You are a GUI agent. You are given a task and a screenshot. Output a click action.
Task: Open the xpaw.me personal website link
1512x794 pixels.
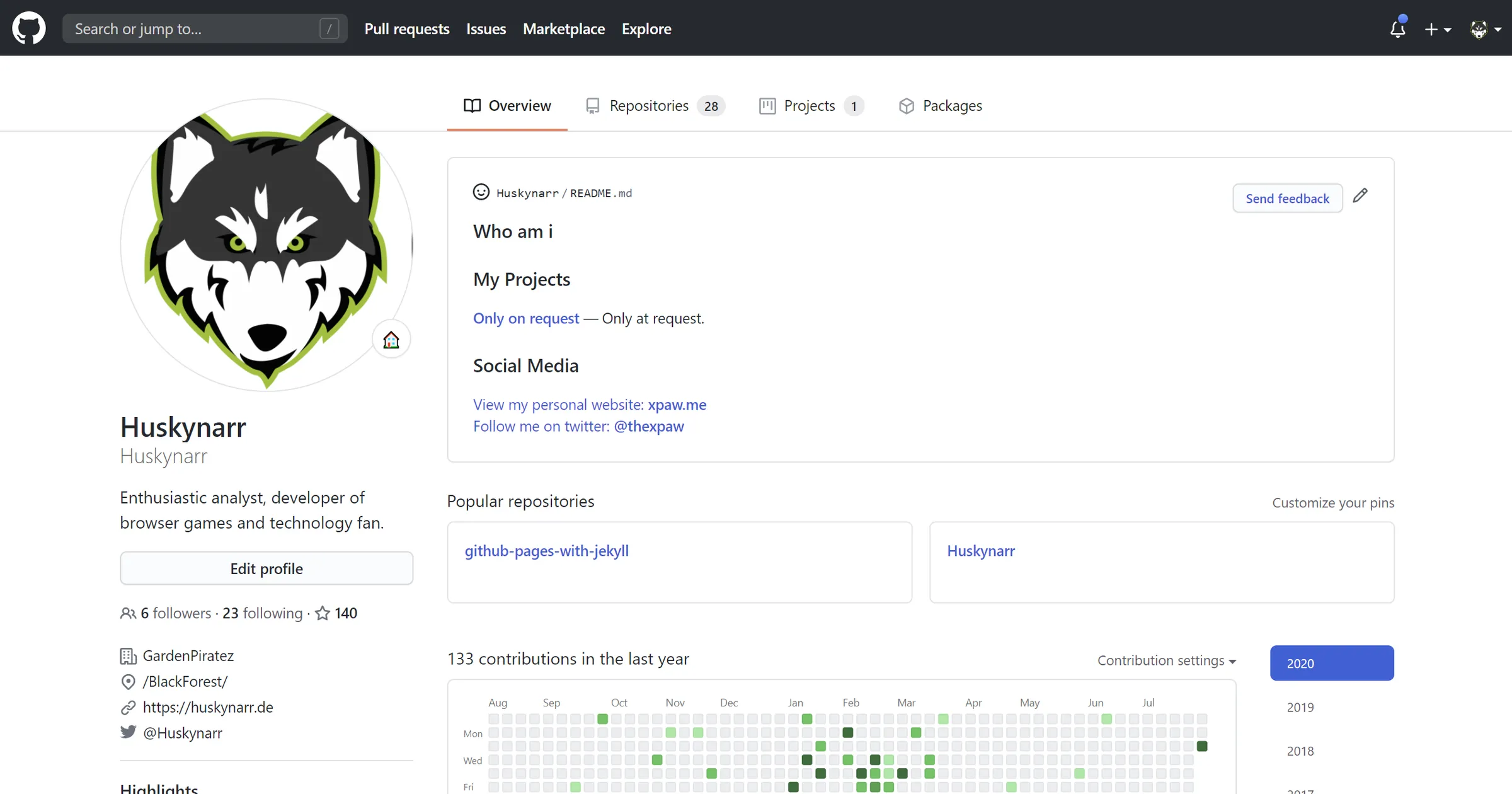(x=677, y=405)
